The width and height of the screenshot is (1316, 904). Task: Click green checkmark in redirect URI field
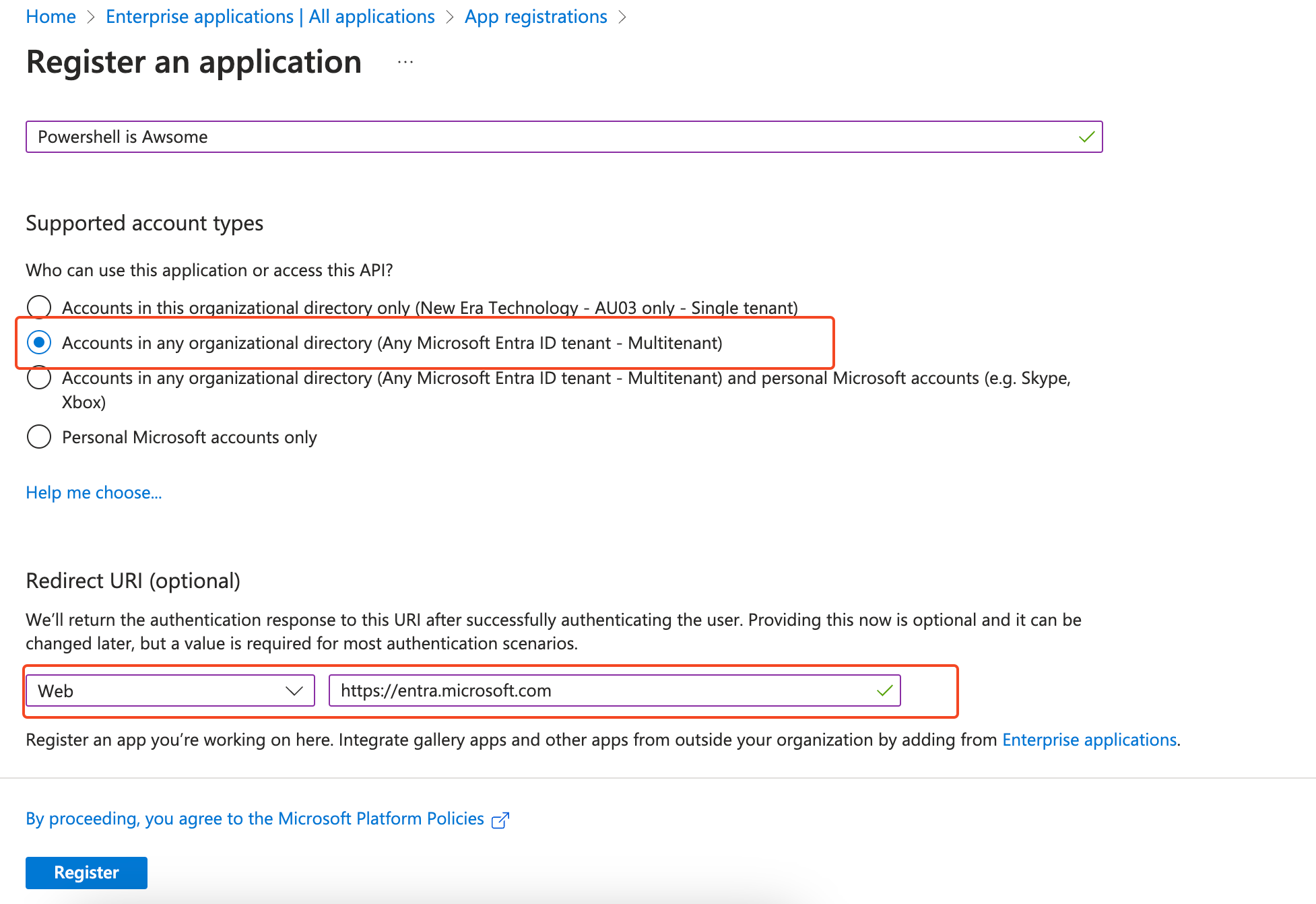tap(884, 690)
